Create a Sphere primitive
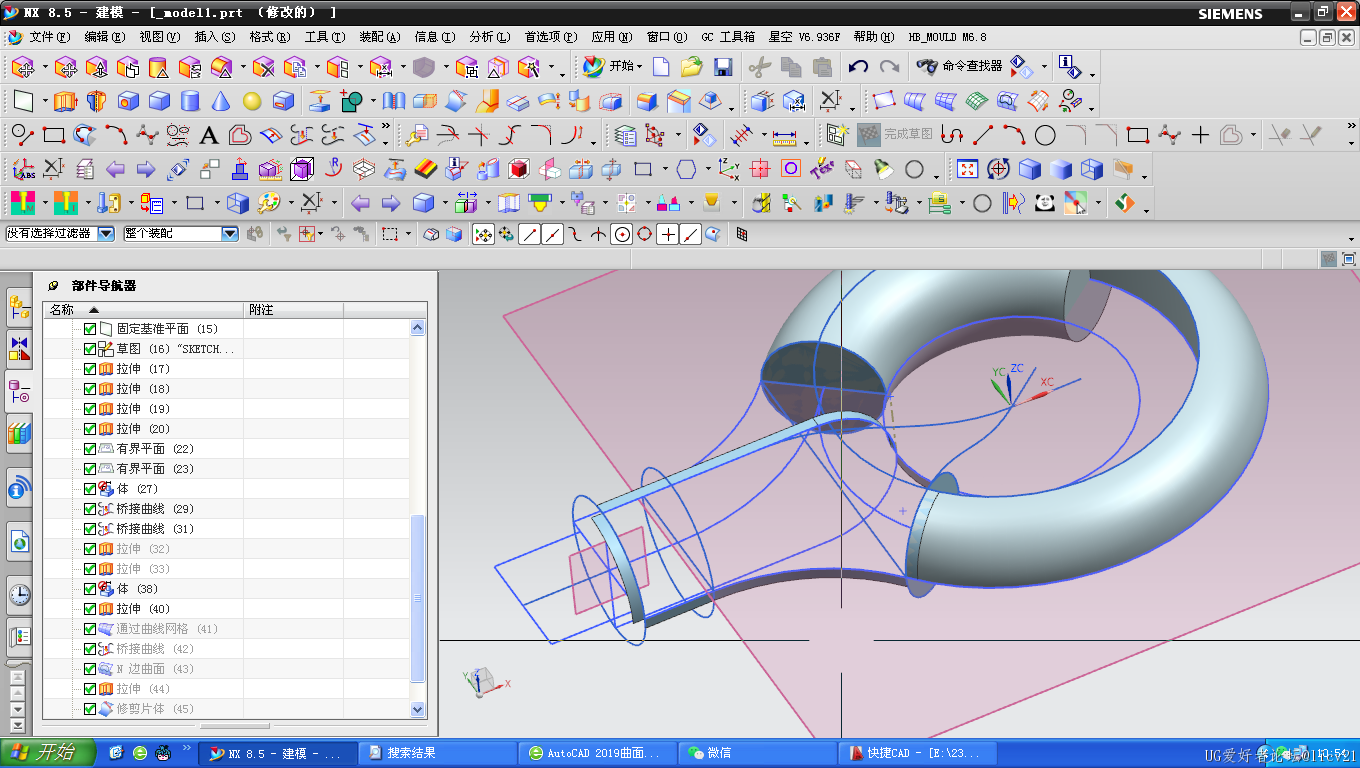The image size is (1360, 768). tap(252, 101)
